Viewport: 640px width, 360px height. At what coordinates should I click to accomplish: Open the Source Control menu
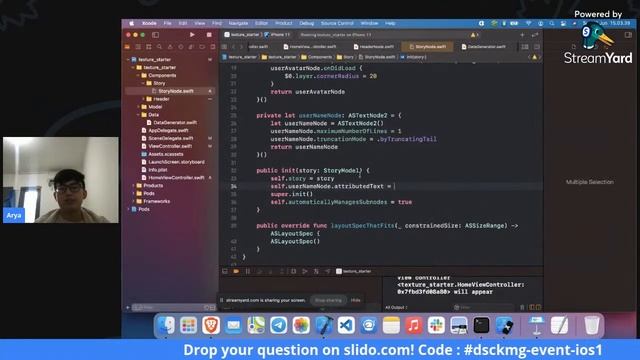(337, 23)
